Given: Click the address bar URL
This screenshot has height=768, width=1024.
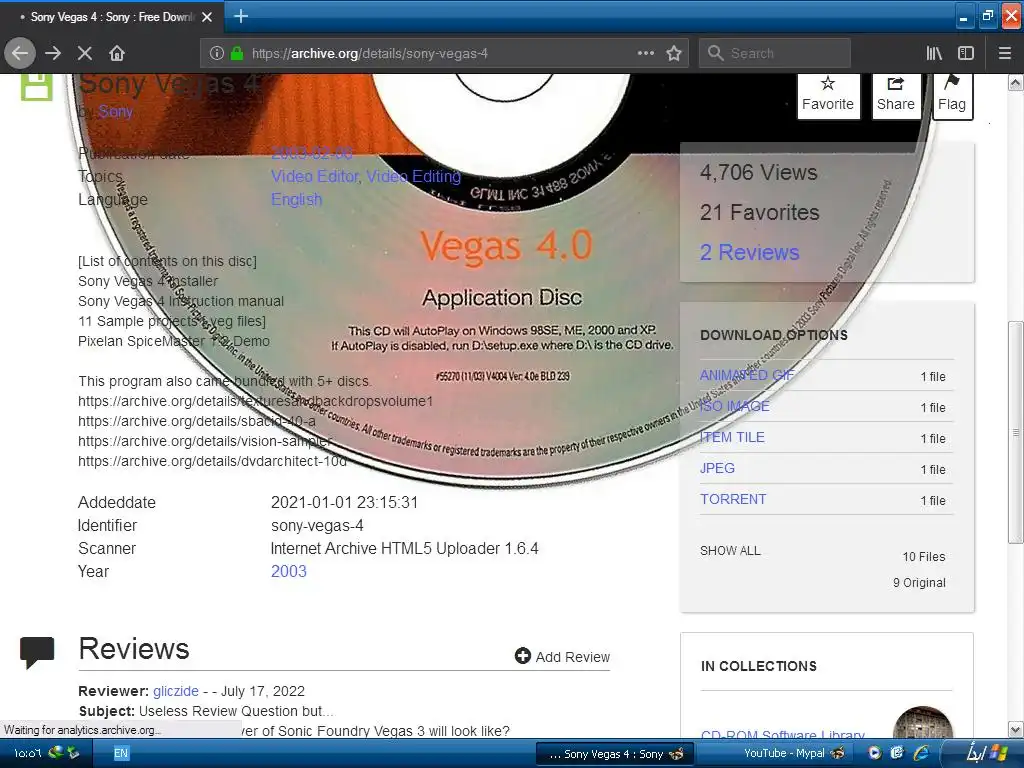Looking at the screenshot, I should click(x=370, y=54).
